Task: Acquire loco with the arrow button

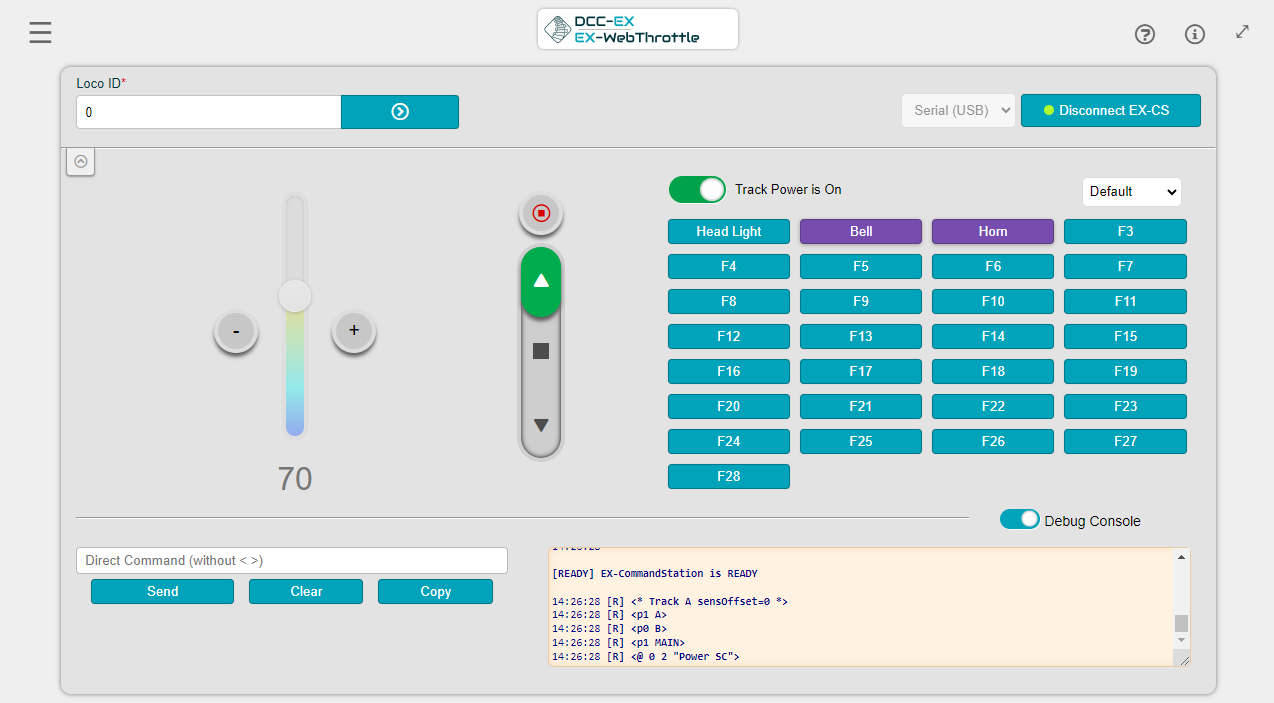Action: (x=400, y=112)
